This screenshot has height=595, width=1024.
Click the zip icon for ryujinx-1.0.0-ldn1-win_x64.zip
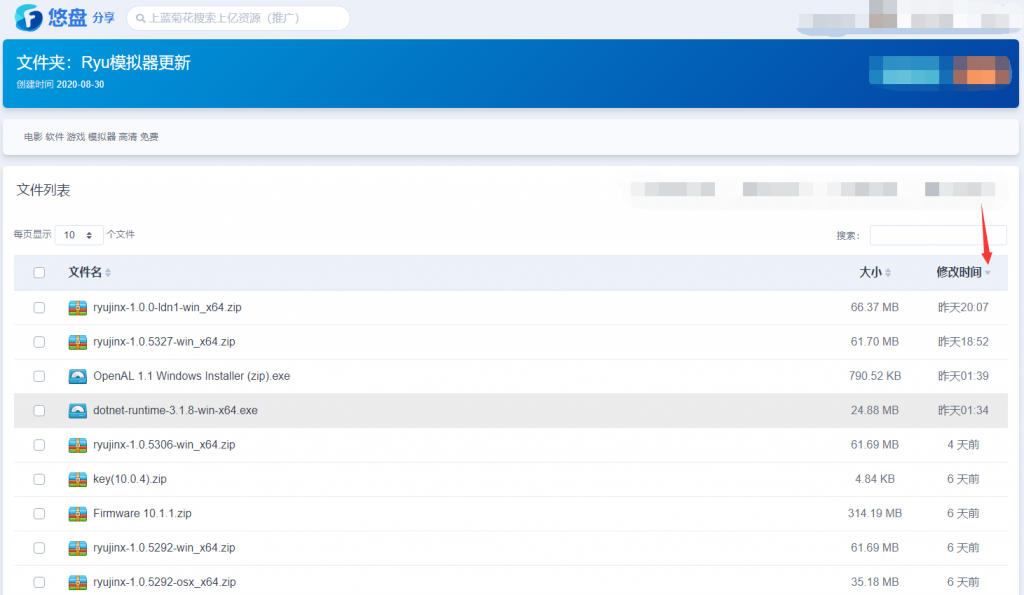tap(78, 308)
